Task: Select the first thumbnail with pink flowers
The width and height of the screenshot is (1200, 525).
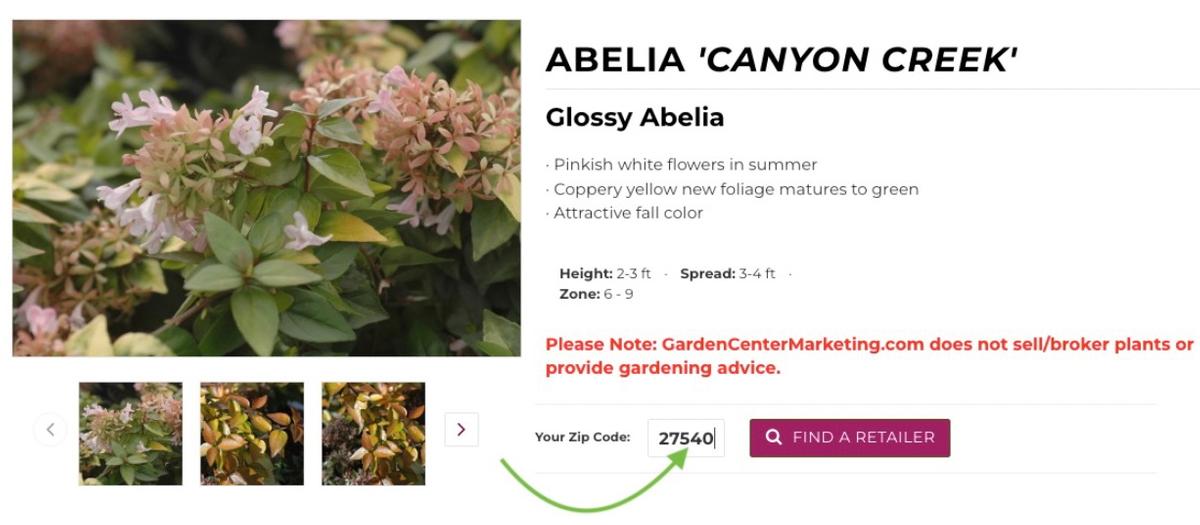Action: pos(131,433)
